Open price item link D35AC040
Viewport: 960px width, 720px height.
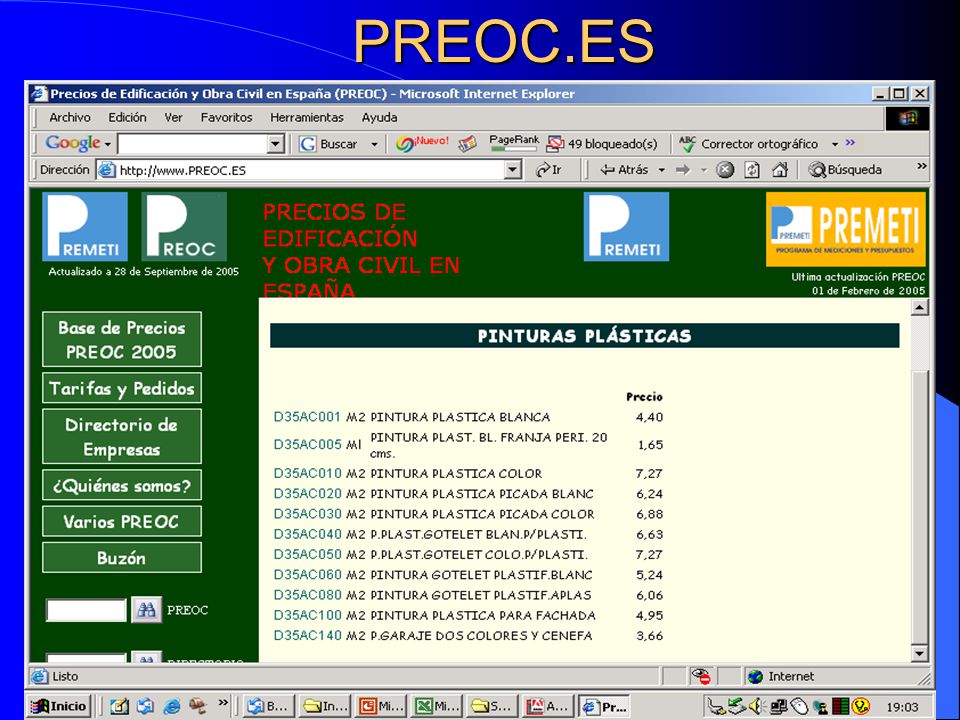[x=307, y=534]
